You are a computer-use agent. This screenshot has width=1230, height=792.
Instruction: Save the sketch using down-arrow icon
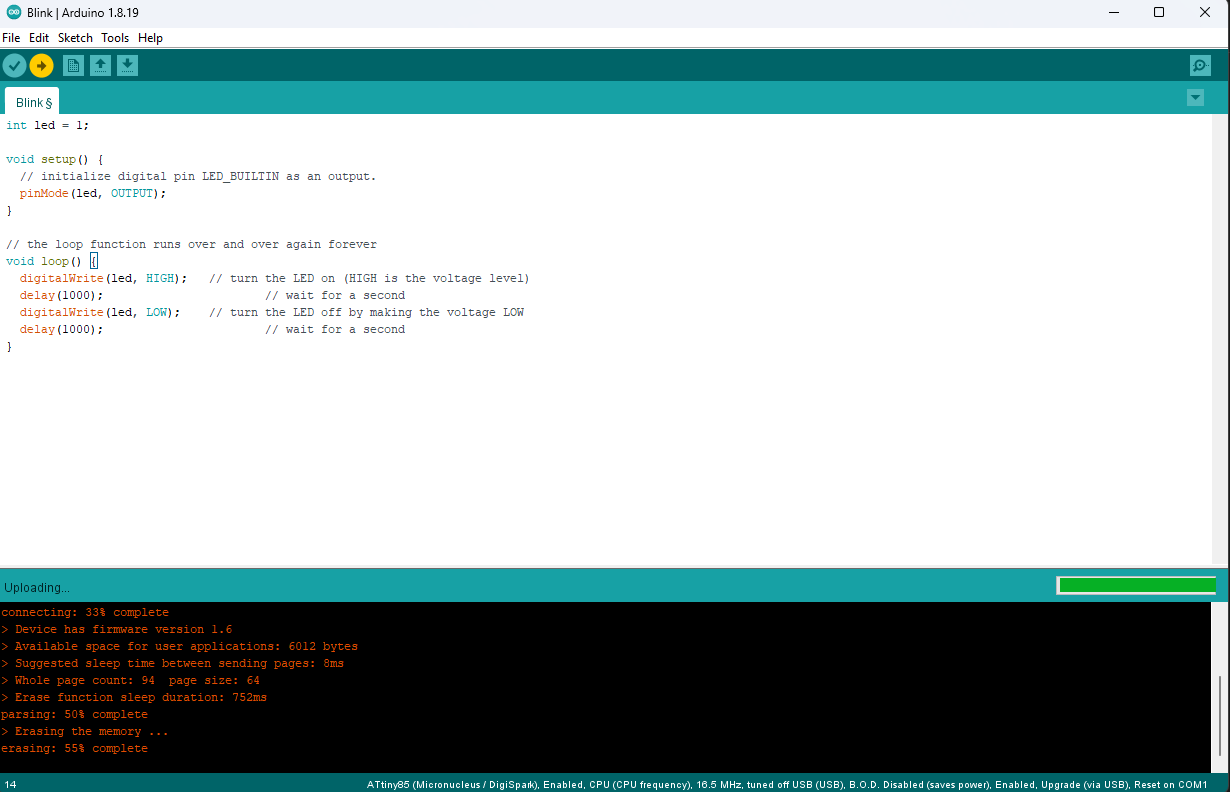pyautogui.click(x=127, y=66)
